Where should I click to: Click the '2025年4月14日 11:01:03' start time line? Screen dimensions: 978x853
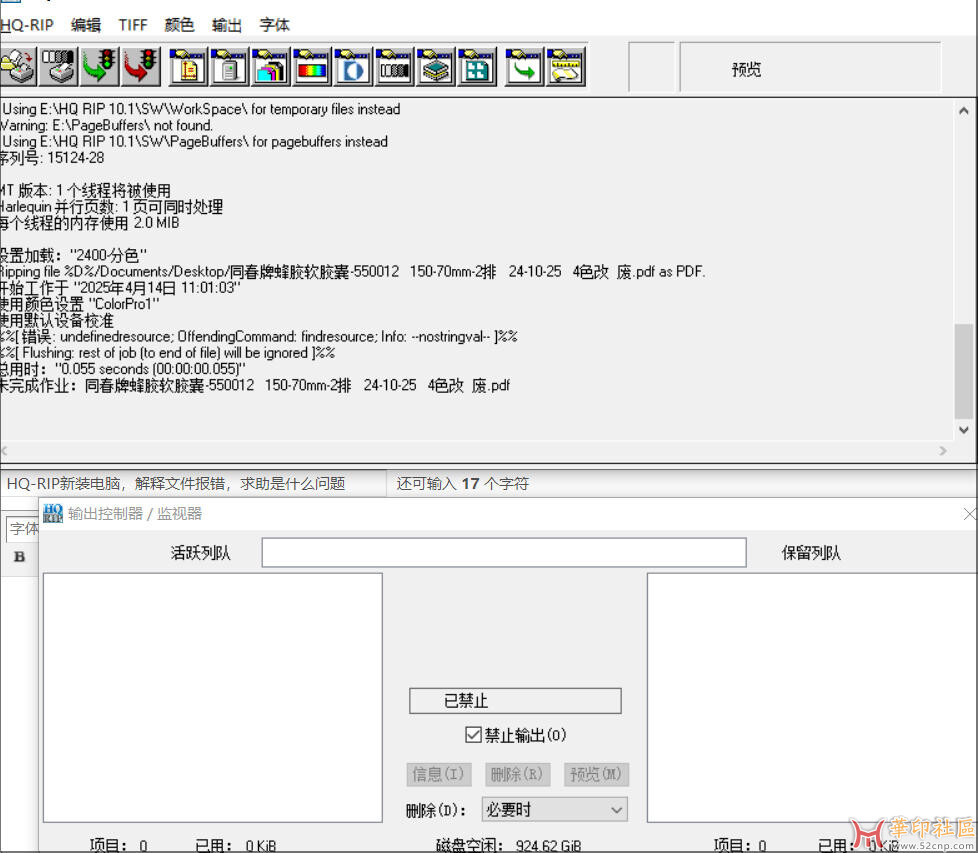point(120,288)
